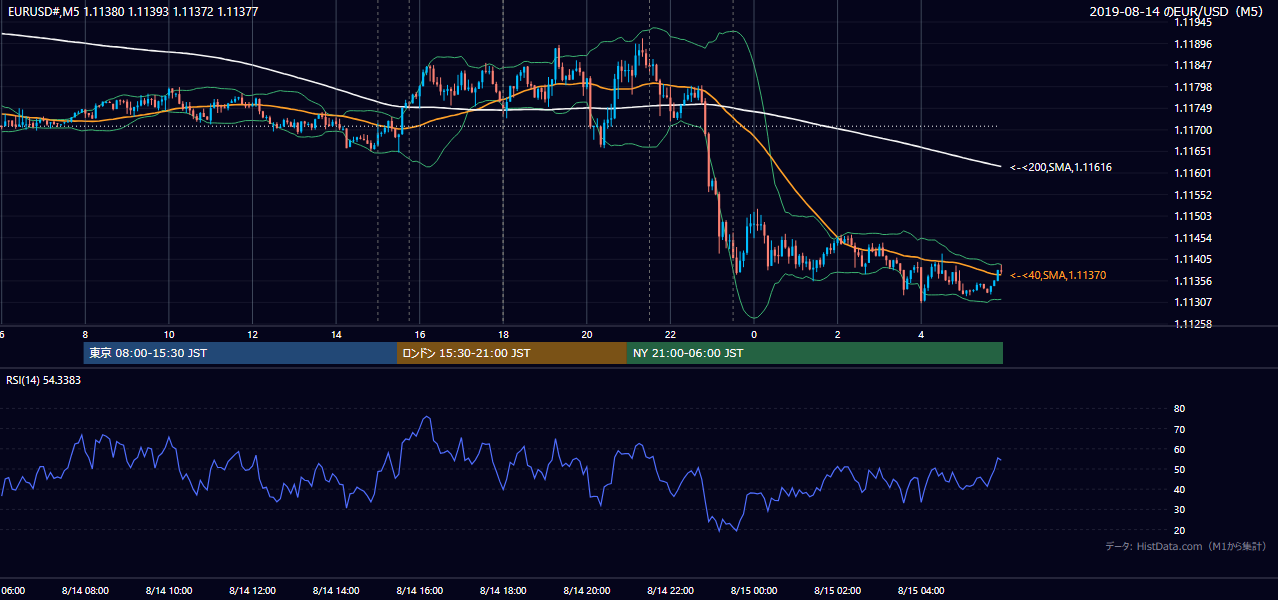1278x600 pixels.
Task: Click hour label 2 under price chart
Action: 837,335
